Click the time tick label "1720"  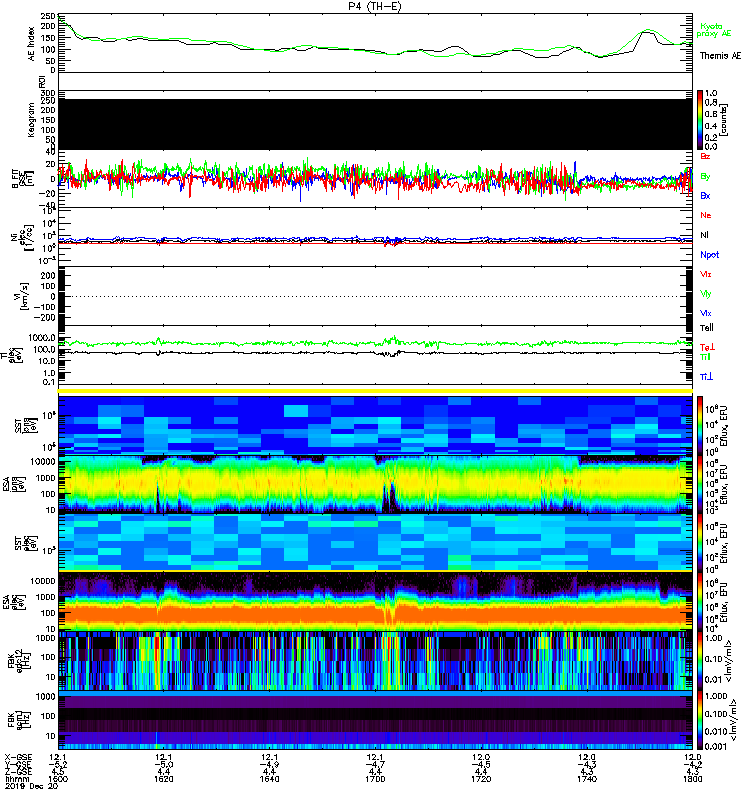coord(481,779)
